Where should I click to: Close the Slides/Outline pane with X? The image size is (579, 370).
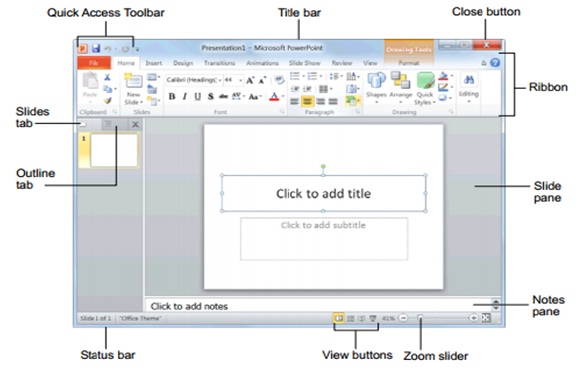point(136,124)
